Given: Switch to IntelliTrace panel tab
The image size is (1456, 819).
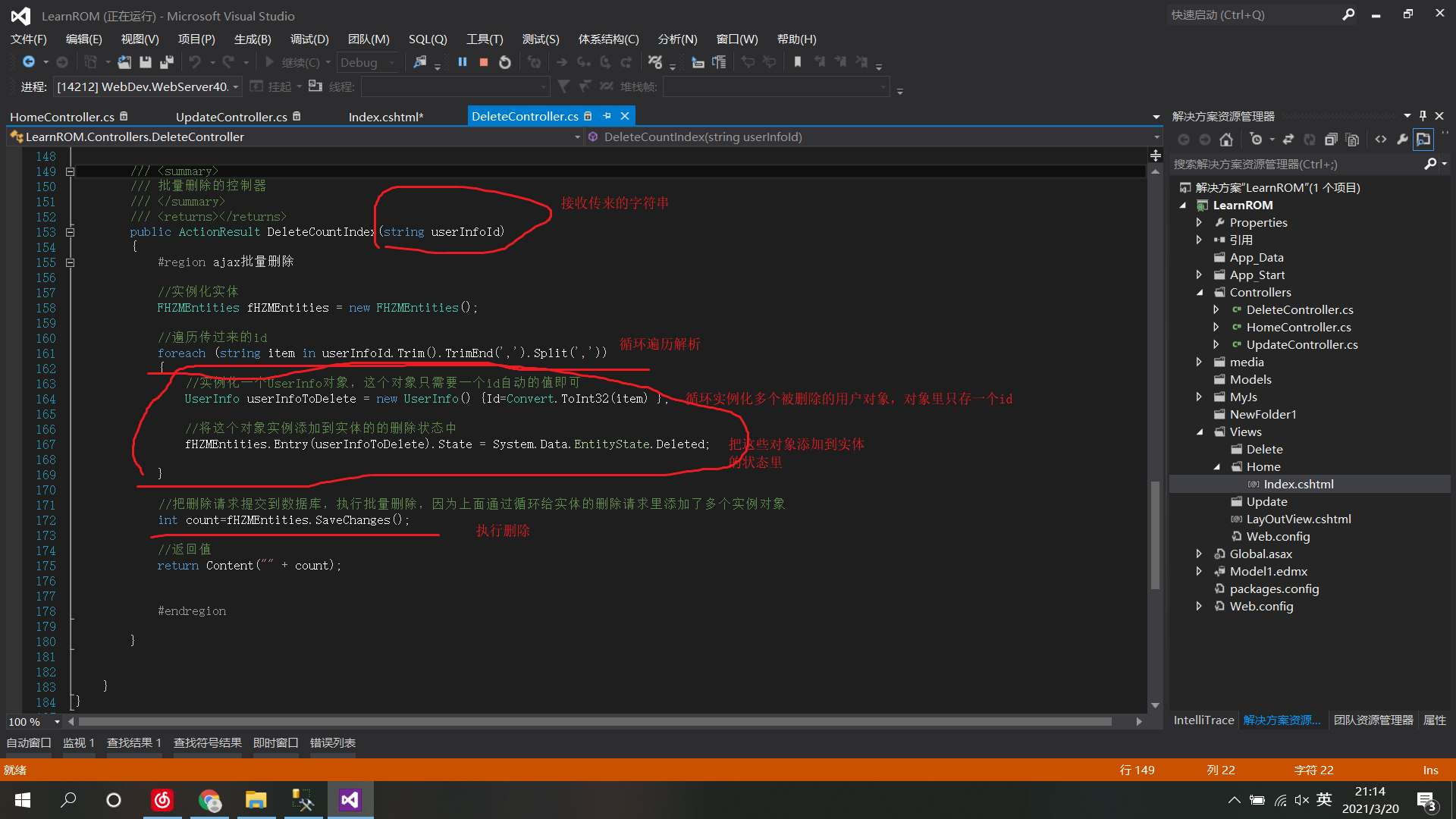Looking at the screenshot, I should pyautogui.click(x=1203, y=720).
